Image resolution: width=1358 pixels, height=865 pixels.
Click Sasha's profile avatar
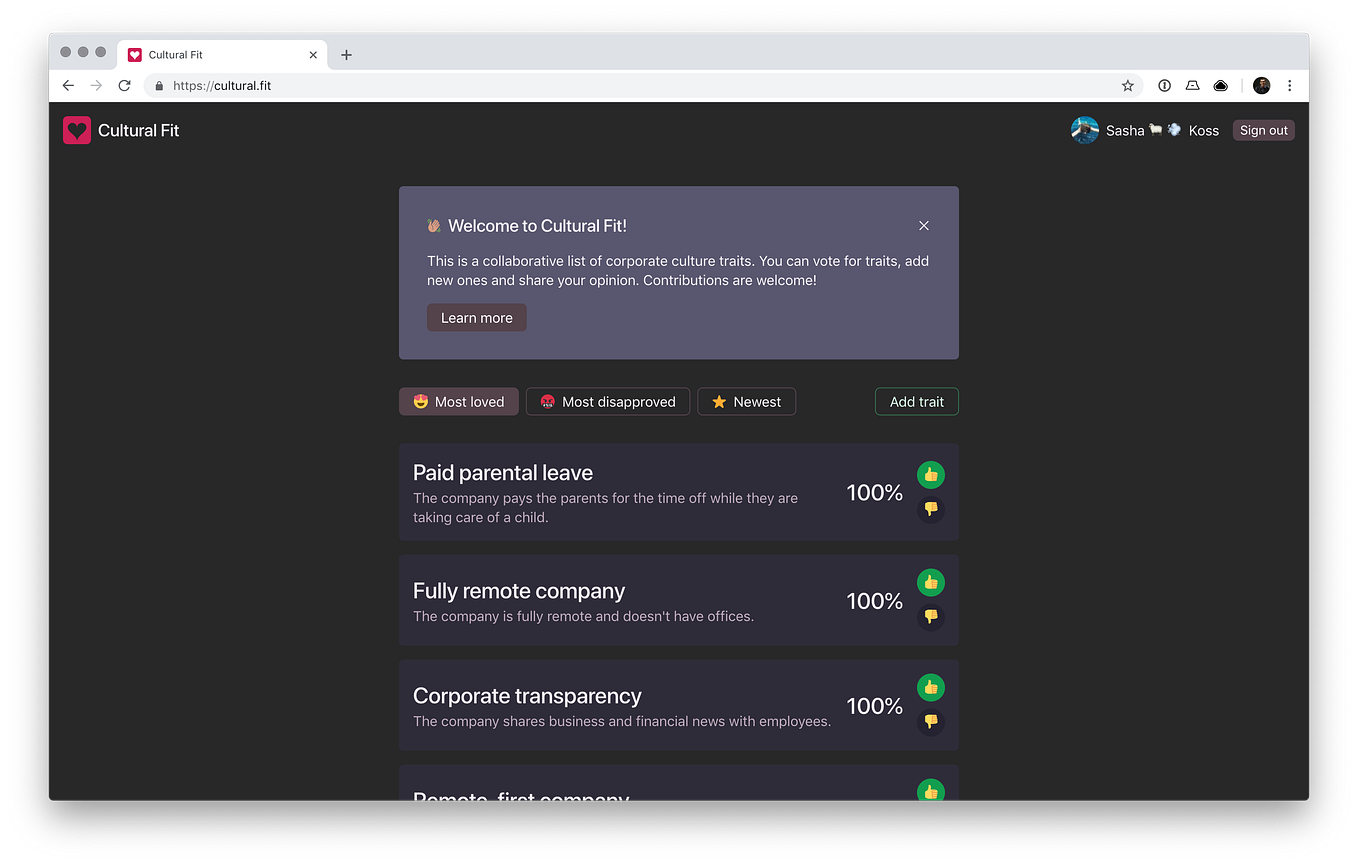(1084, 130)
